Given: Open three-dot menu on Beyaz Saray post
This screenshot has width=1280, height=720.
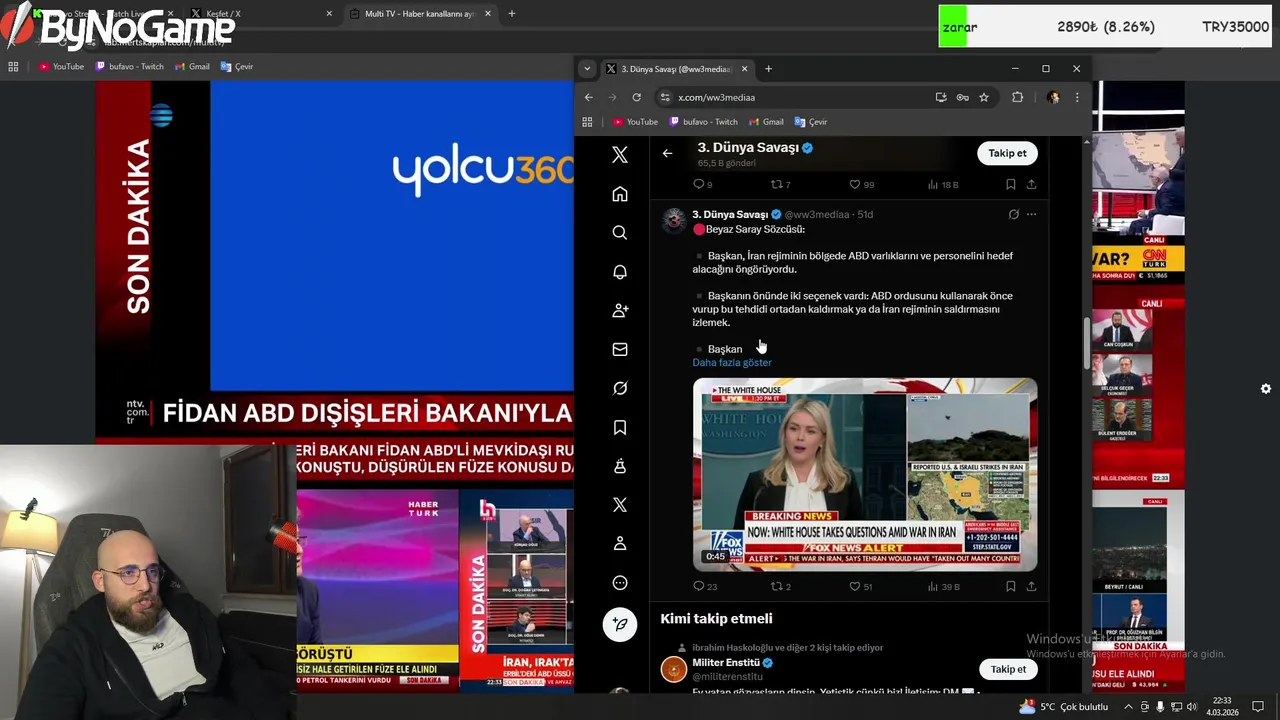Looking at the screenshot, I should point(1031,214).
